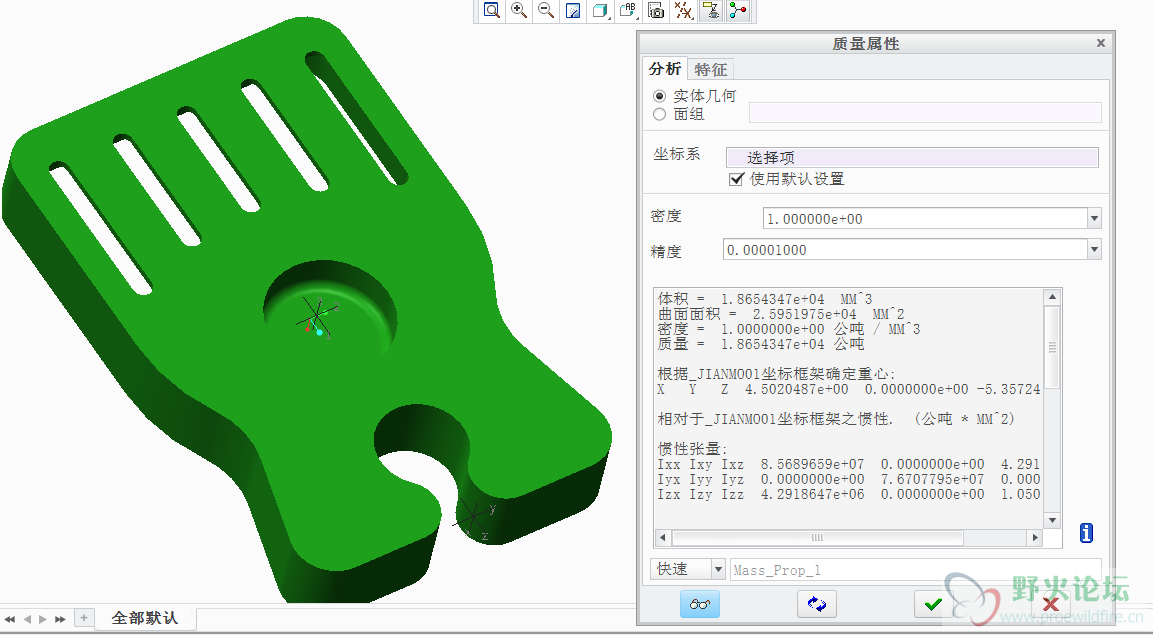Add a new tab with plus button
1153x635 pixels.
(84, 618)
